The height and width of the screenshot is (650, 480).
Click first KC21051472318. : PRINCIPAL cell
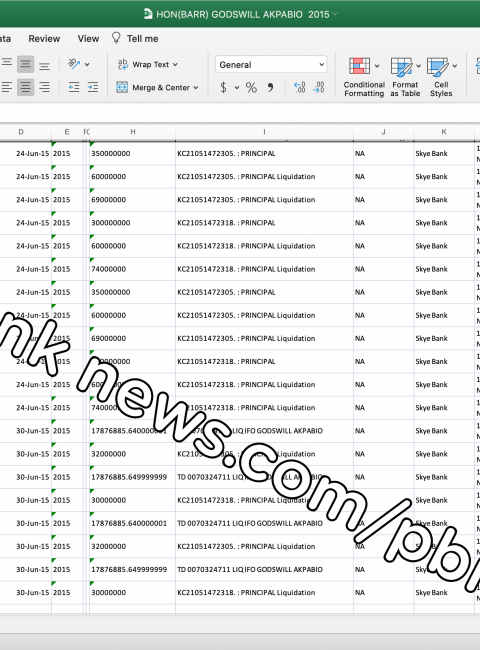264,223
